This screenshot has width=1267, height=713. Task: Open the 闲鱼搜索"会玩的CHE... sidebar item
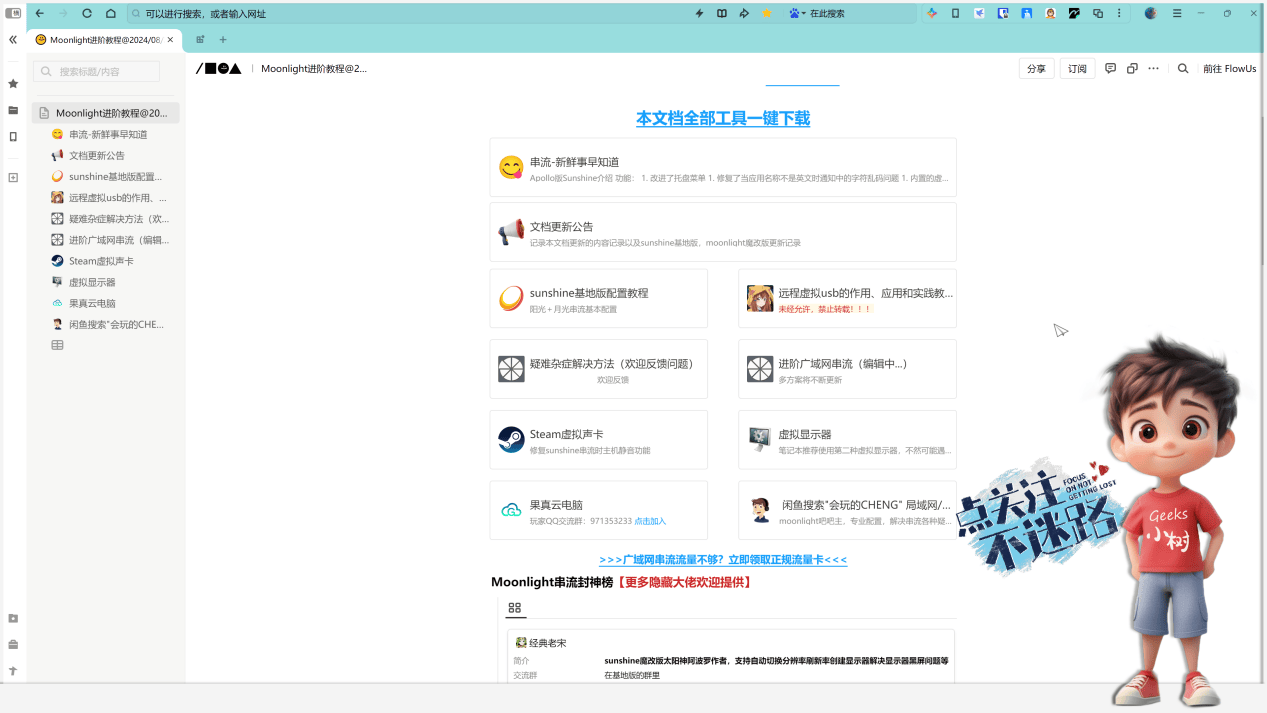(x=116, y=325)
